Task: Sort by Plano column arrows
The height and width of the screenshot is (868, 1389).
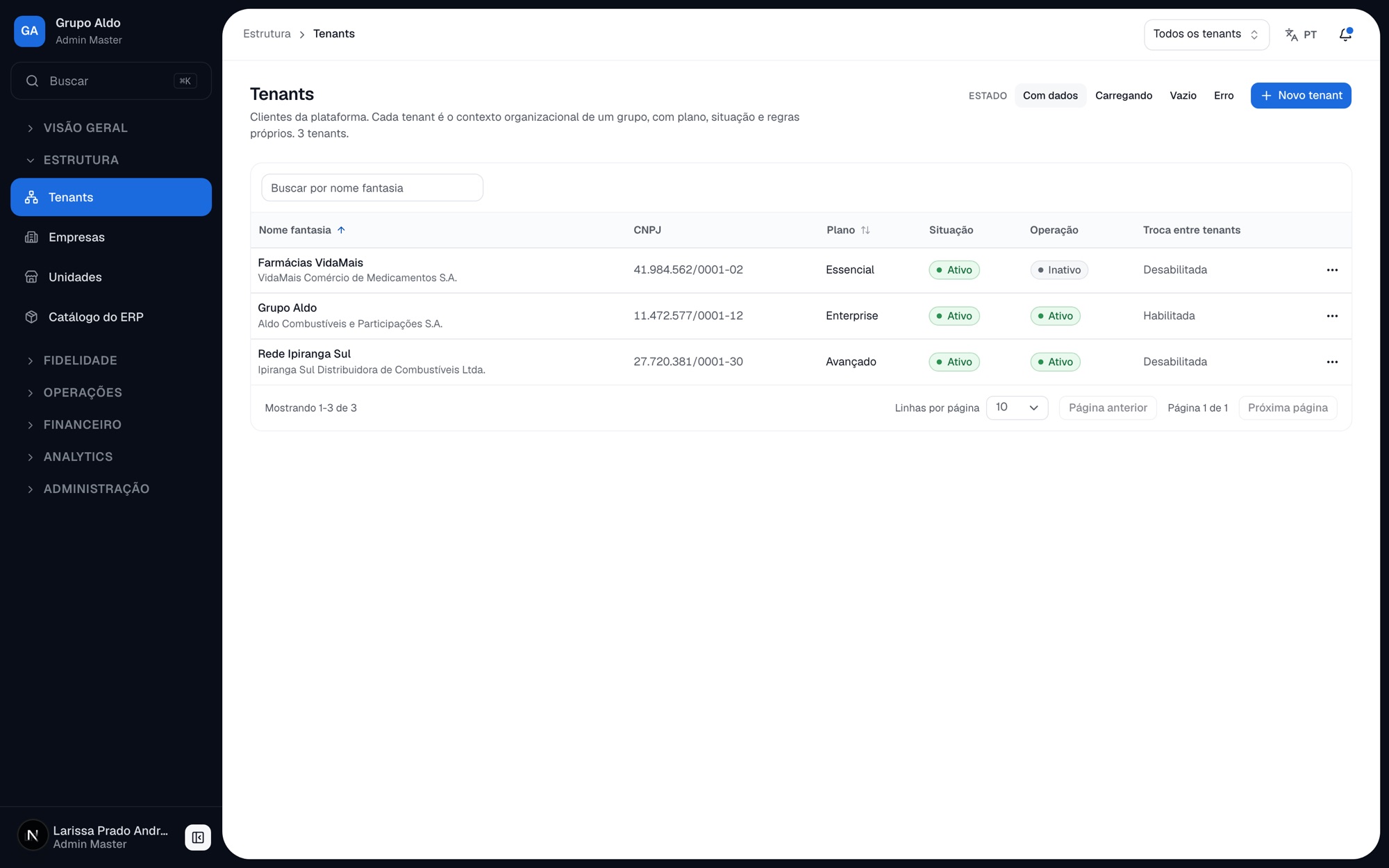Action: (x=865, y=230)
